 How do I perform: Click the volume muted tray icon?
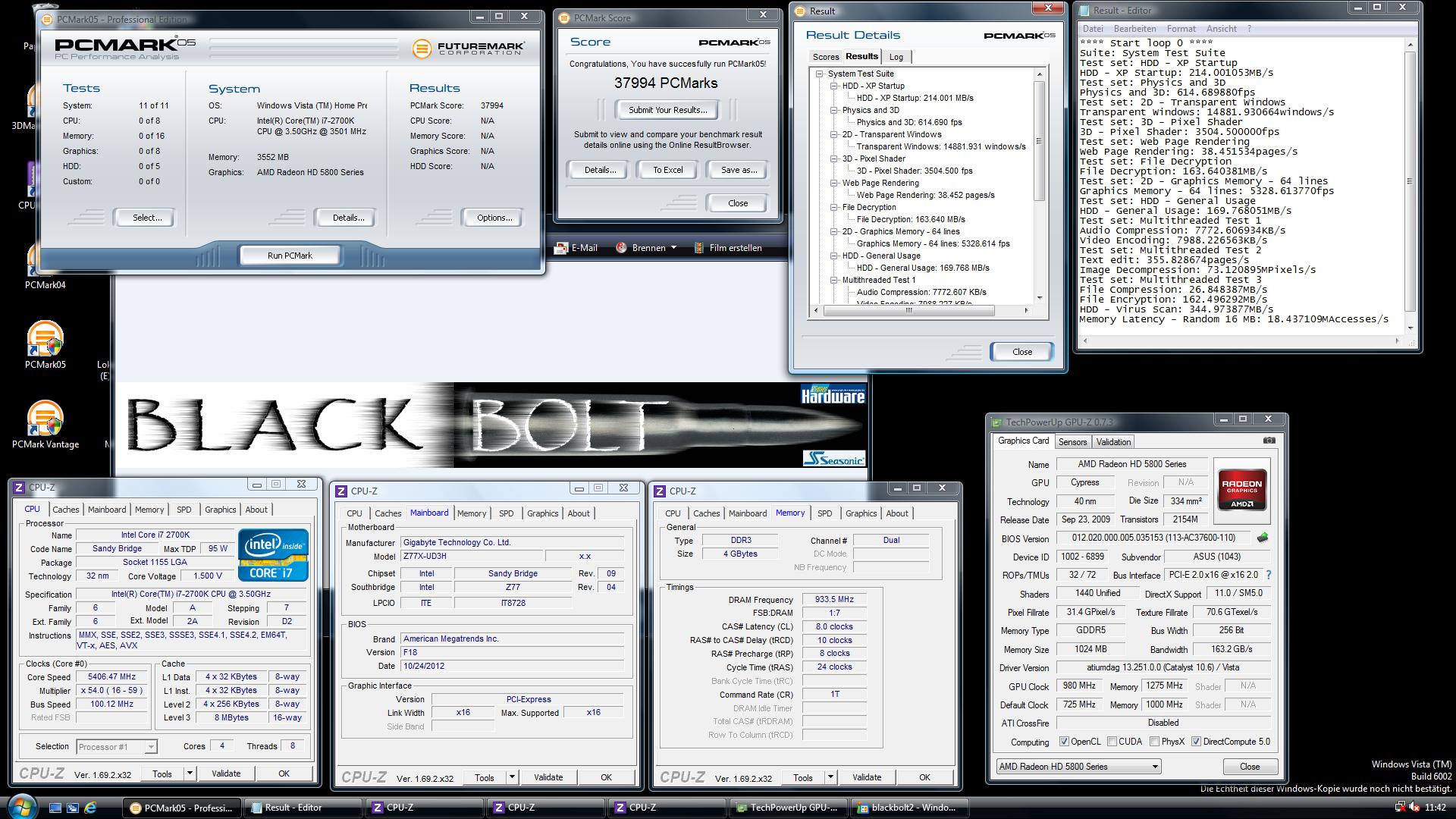pos(1416,808)
